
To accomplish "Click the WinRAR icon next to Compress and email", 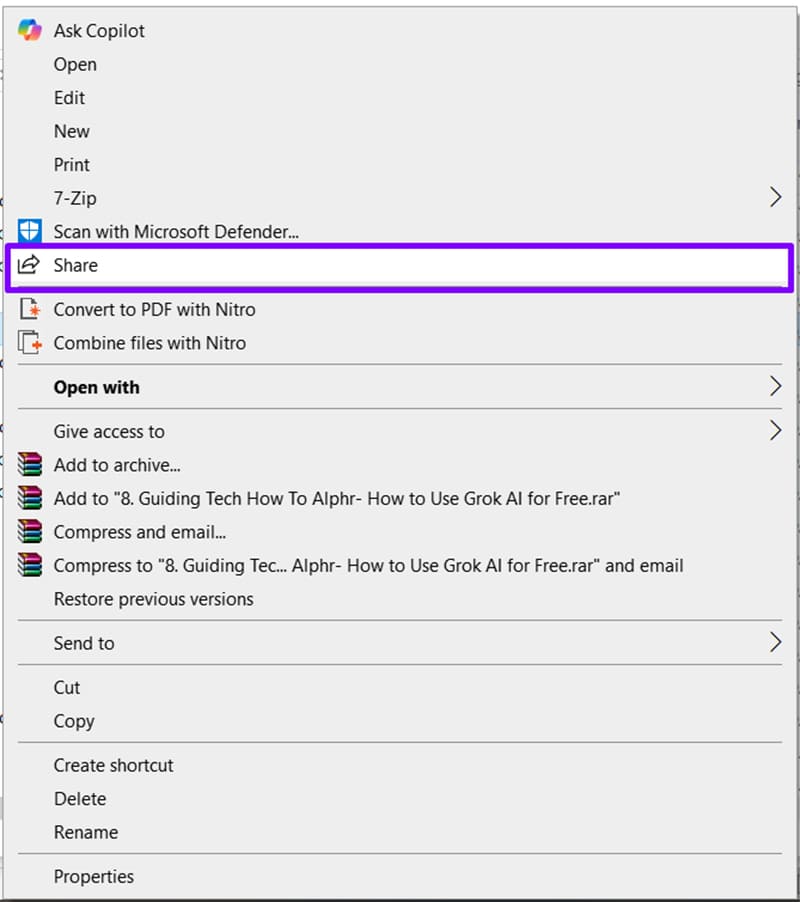I will pos(29,531).
